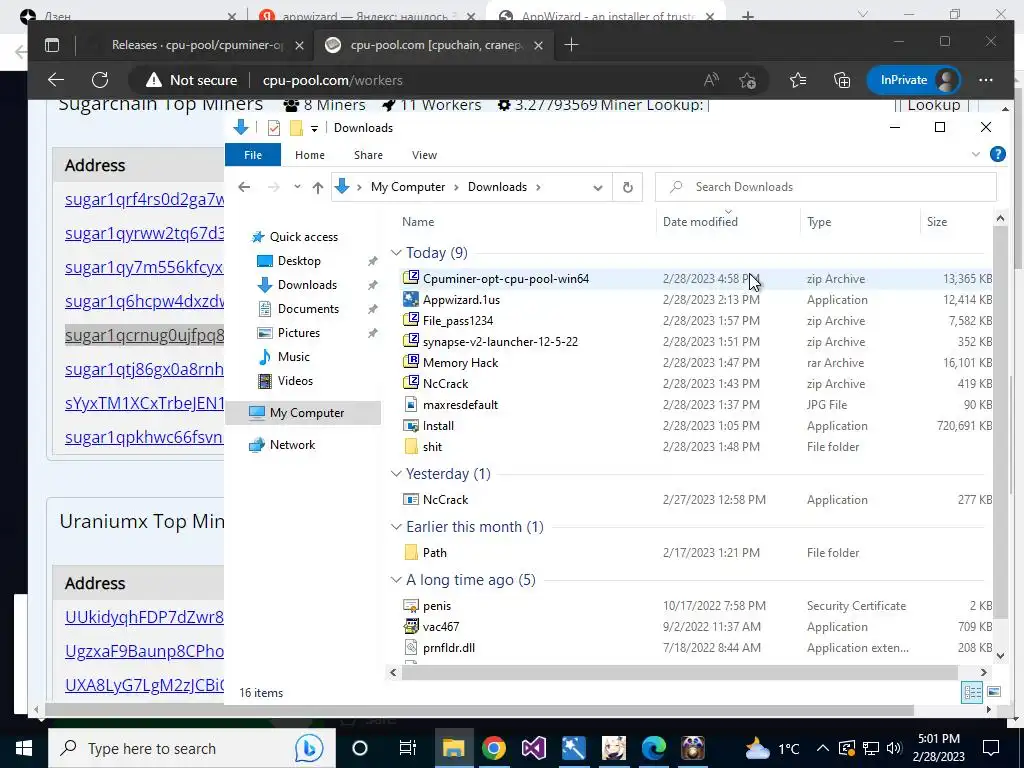Open the Cpuminer-opt-cpu-pool-win64 zip file icon

(411, 278)
